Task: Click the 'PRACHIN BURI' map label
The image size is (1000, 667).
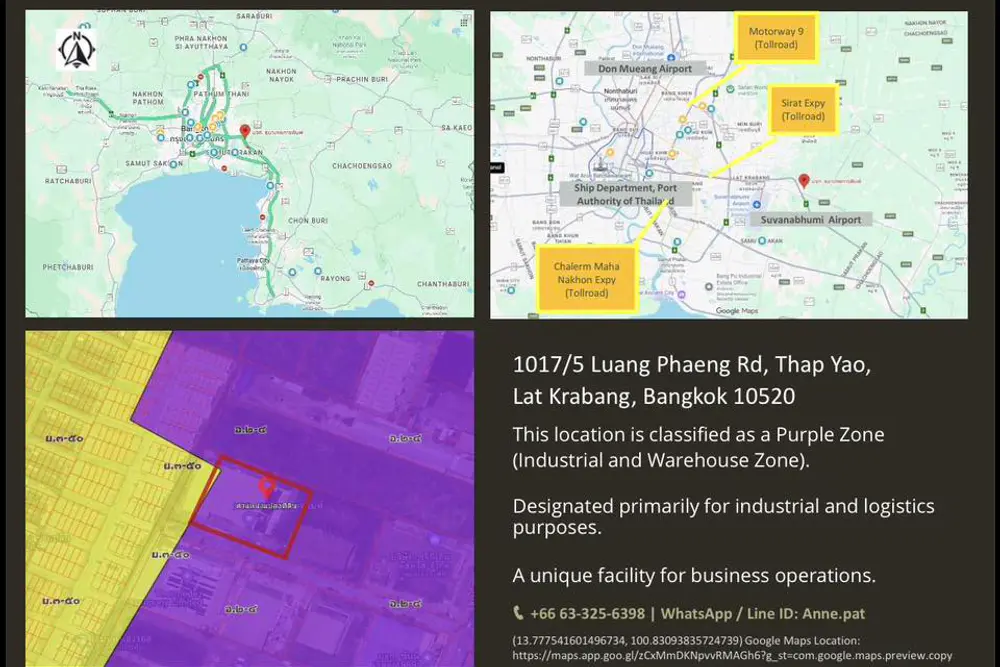Action: click(x=362, y=80)
